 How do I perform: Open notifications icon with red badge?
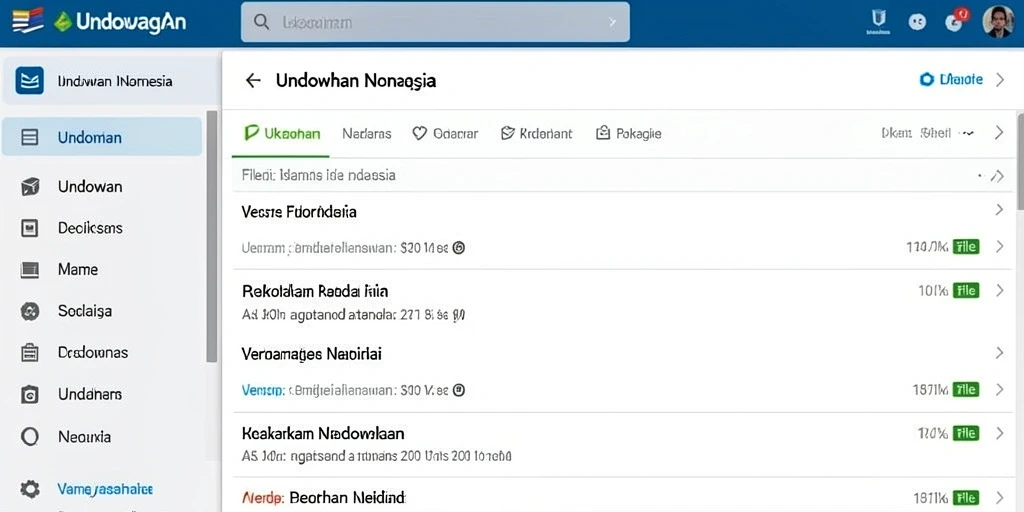(x=955, y=21)
